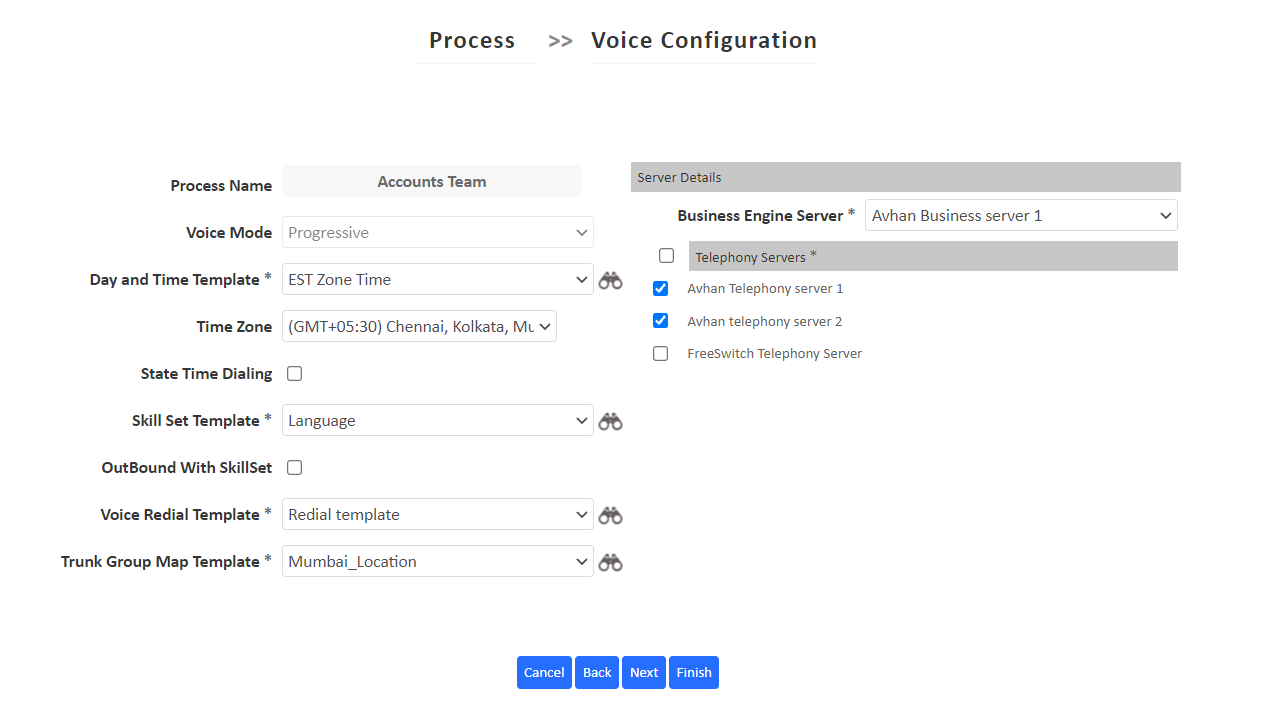Open the Voice Redial Template lookup icon
The width and height of the screenshot is (1271, 711).
coord(610,514)
